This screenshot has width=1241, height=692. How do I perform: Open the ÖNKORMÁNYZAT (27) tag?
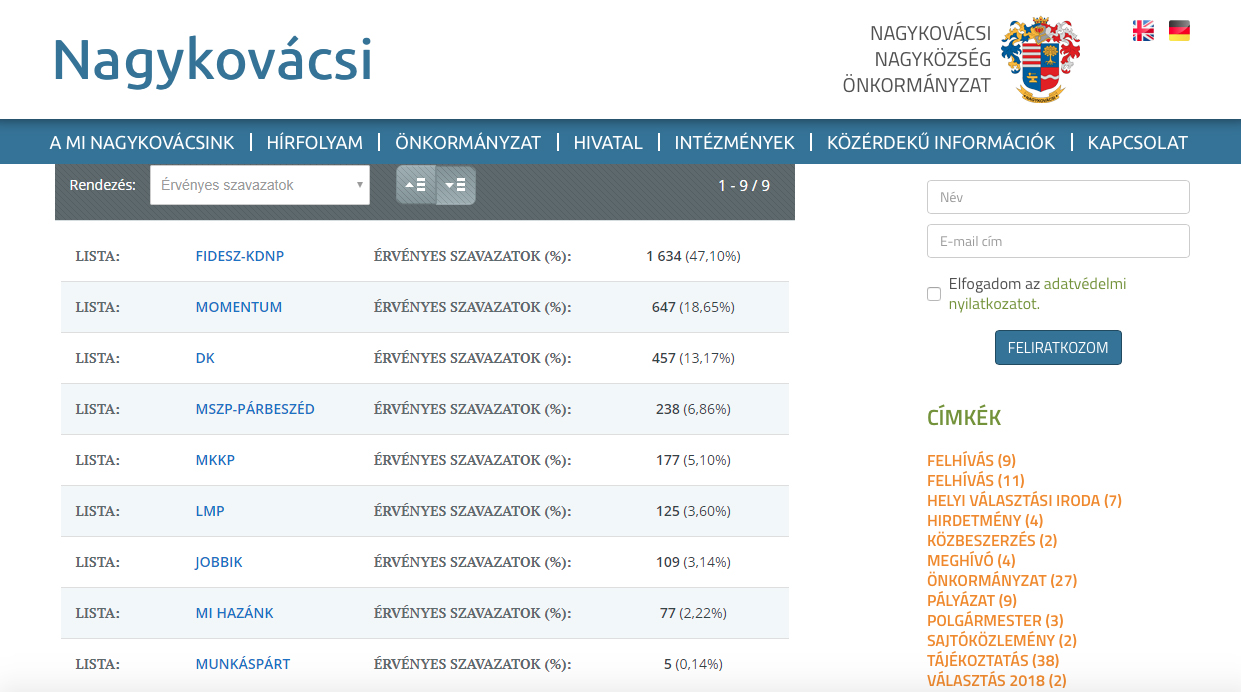point(1002,581)
